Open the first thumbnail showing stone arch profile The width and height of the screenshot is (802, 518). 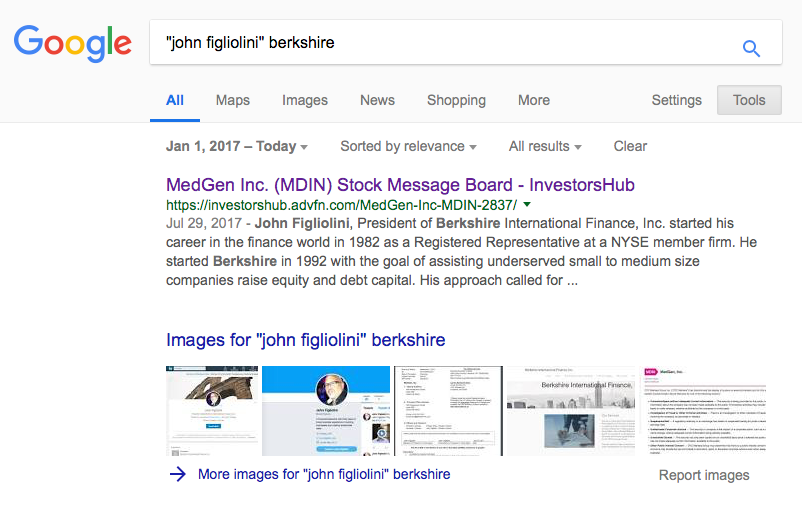212,411
